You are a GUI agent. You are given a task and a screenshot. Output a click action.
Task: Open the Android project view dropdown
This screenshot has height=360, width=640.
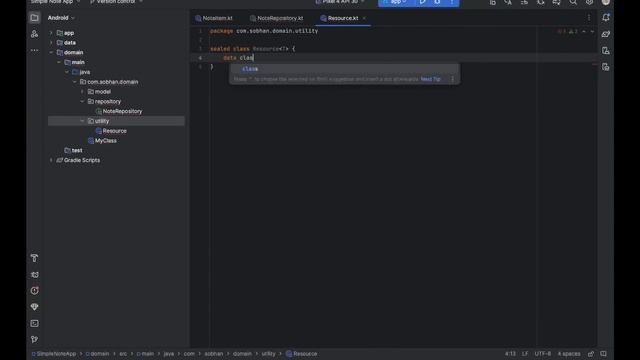click(x=61, y=18)
